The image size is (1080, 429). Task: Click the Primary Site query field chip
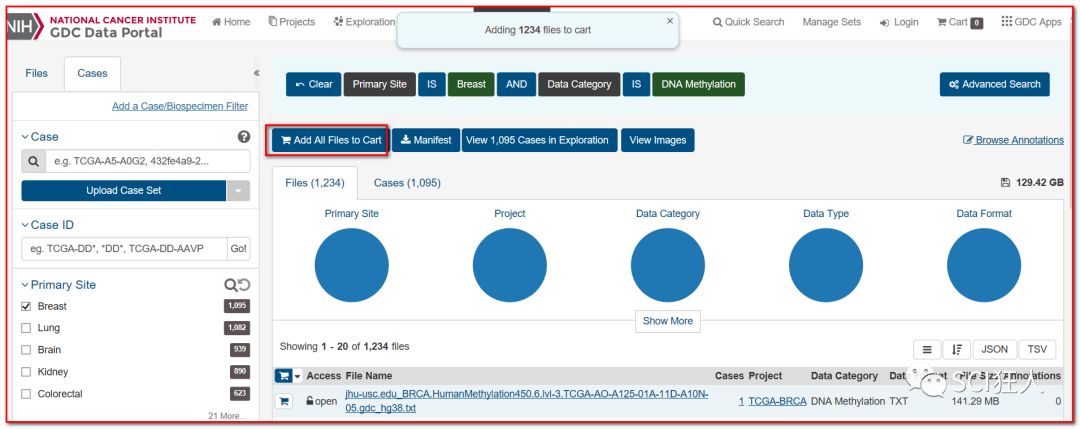pos(380,85)
